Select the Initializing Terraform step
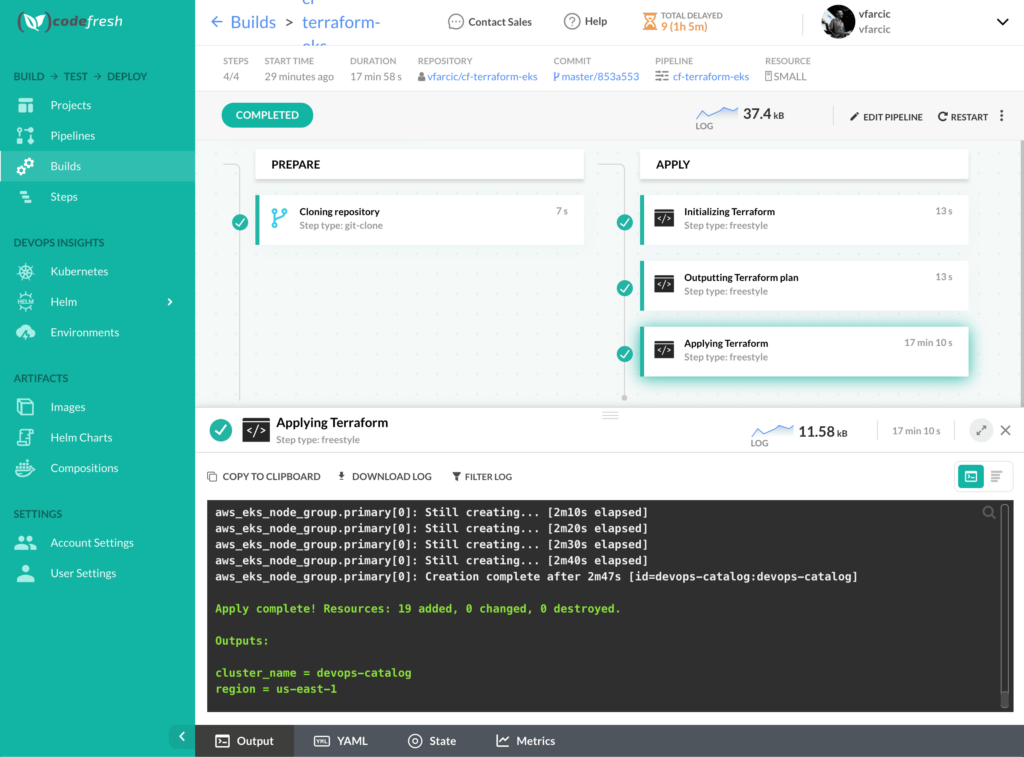Image resolution: width=1024 pixels, height=757 pixels. pyautogui.click(x=805, y=219)
